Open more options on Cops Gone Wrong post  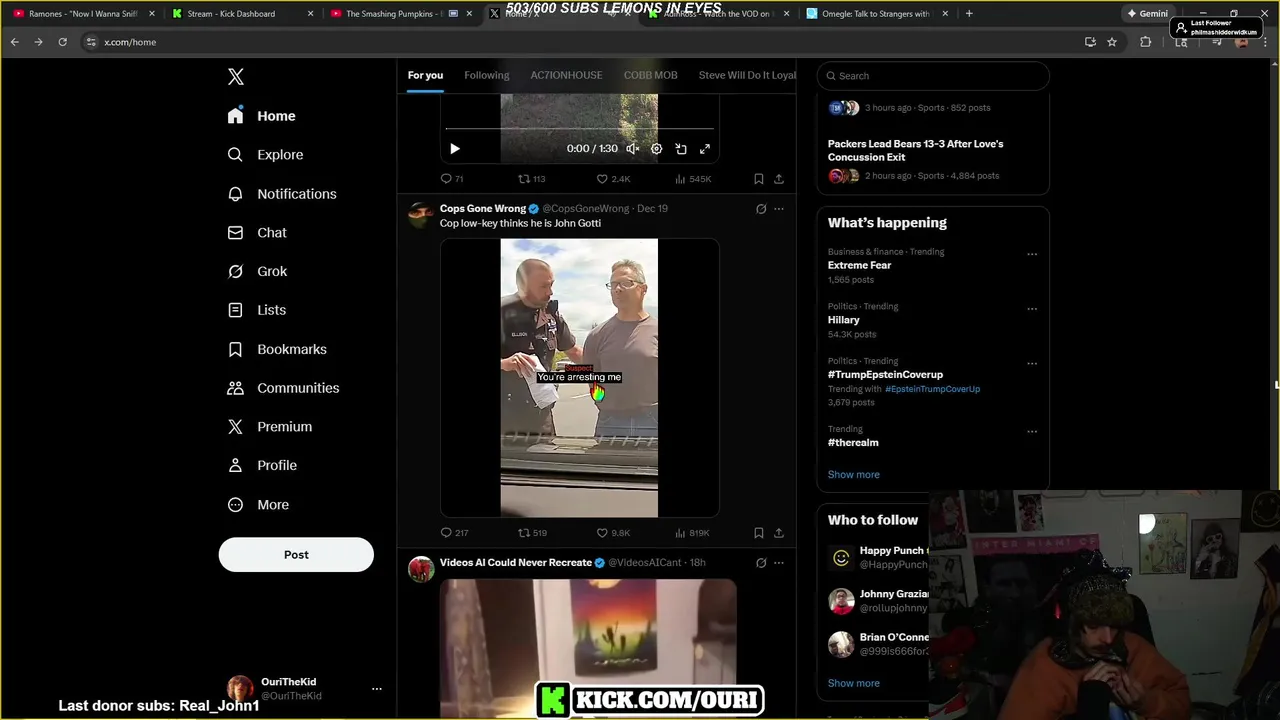[x=779, y=209]
